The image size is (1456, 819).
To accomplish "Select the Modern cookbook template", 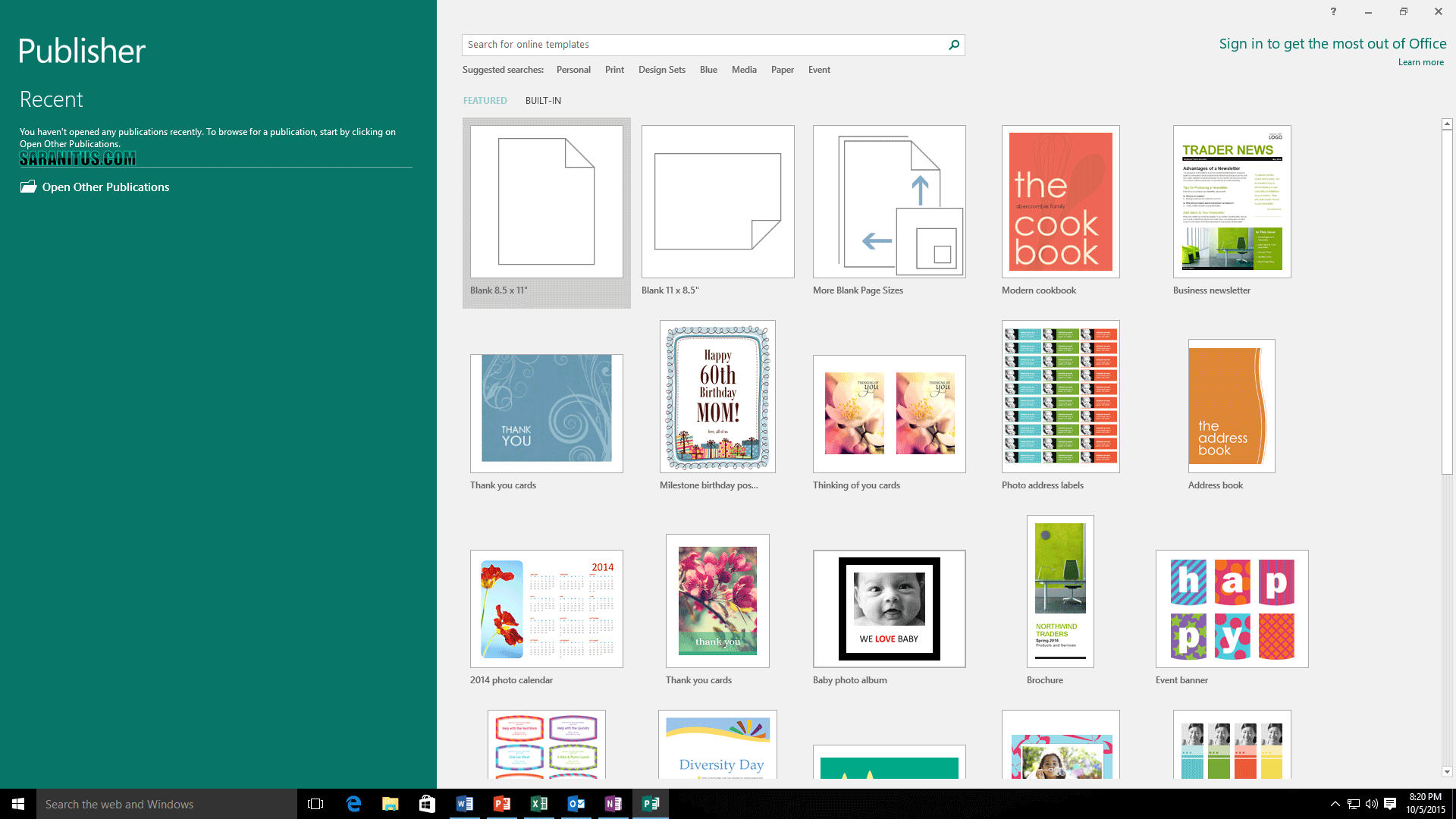I will click(x=1059, y=202).
